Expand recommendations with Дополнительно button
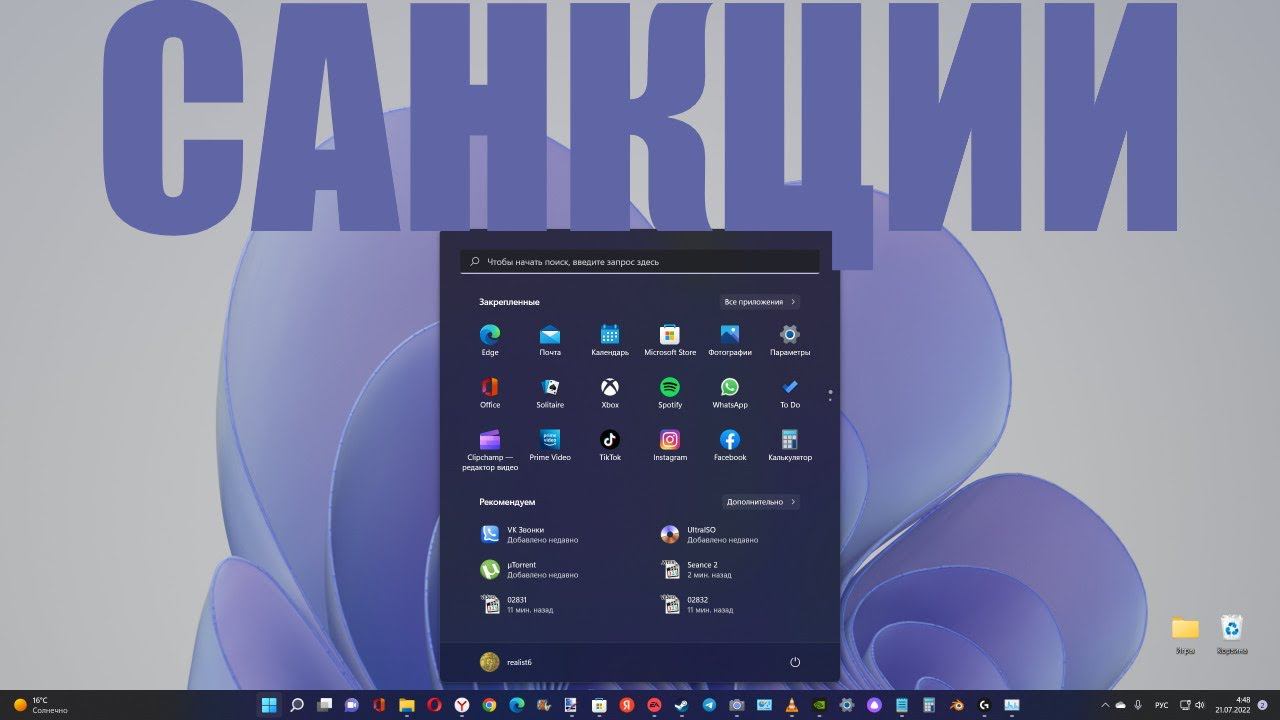Viewport: 1280px width, 720px height. pyautogui.click(x=761, y=502)
